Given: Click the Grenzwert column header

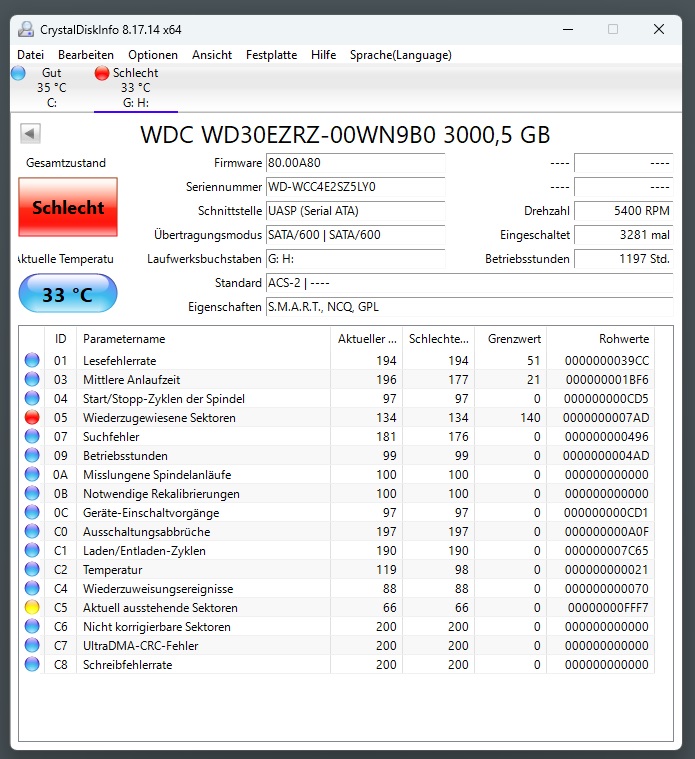Looking at the screenshot, I should click(x=511, y=339).
